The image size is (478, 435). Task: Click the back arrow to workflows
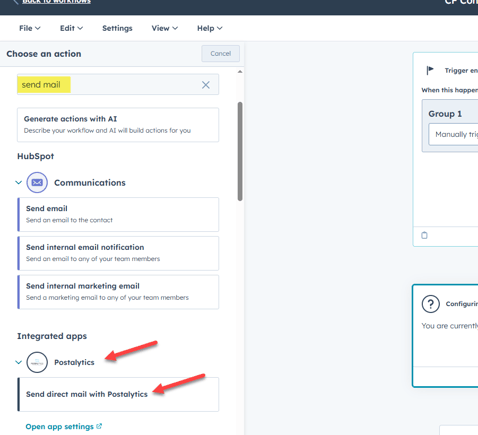click(x=15, y=2)
